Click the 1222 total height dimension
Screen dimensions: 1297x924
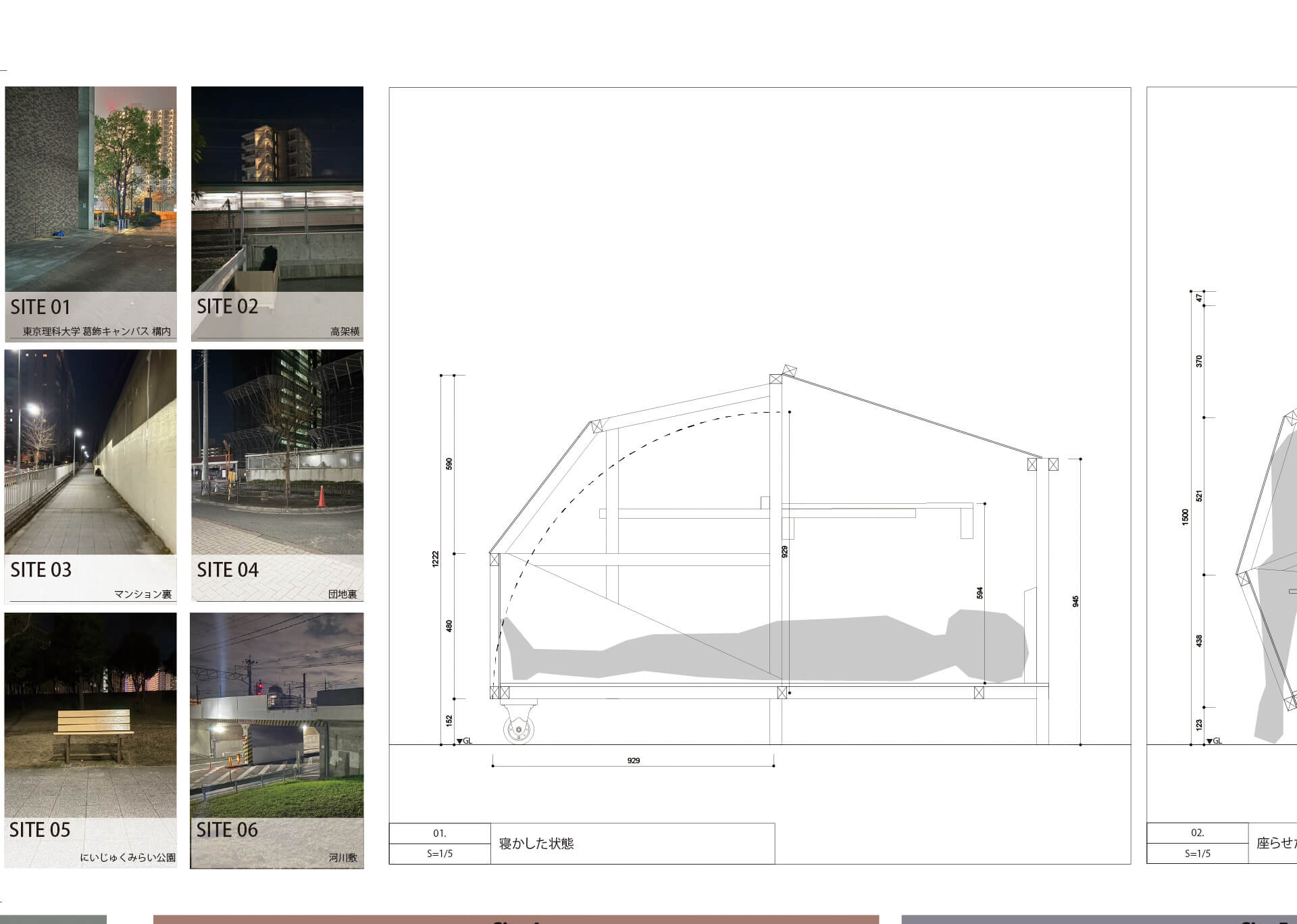click(x=436, y=559)
